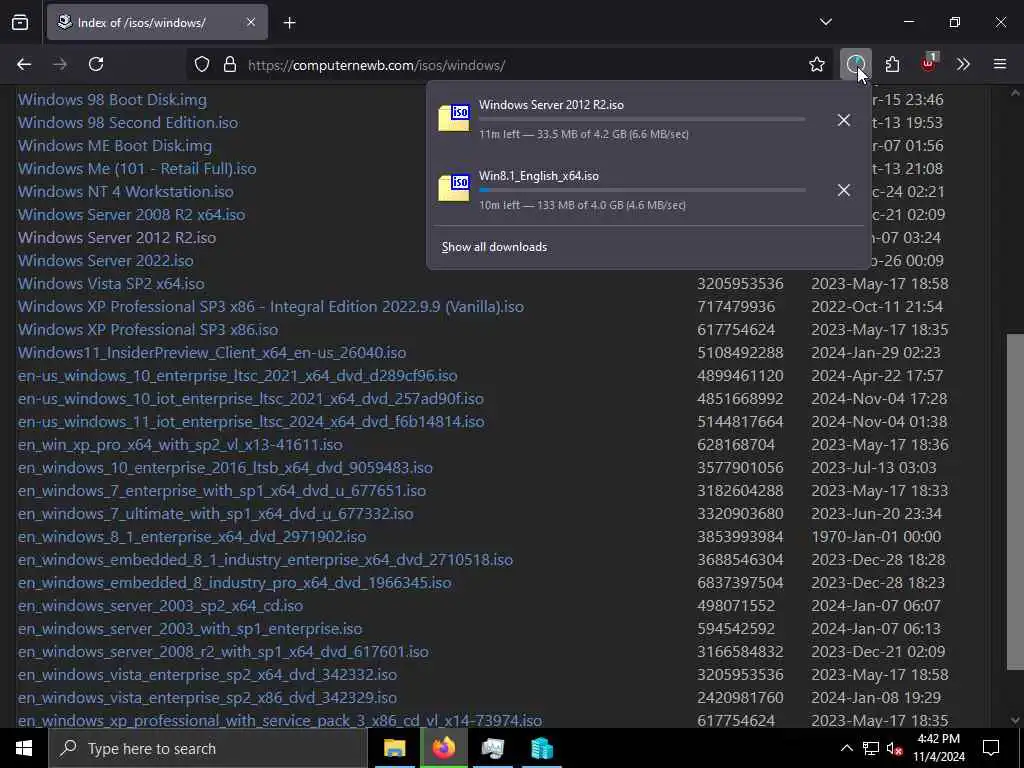The height and width of the screenshot is (768, 1024).
Task: Click the network status tray icon
Action: pos(871,748)
